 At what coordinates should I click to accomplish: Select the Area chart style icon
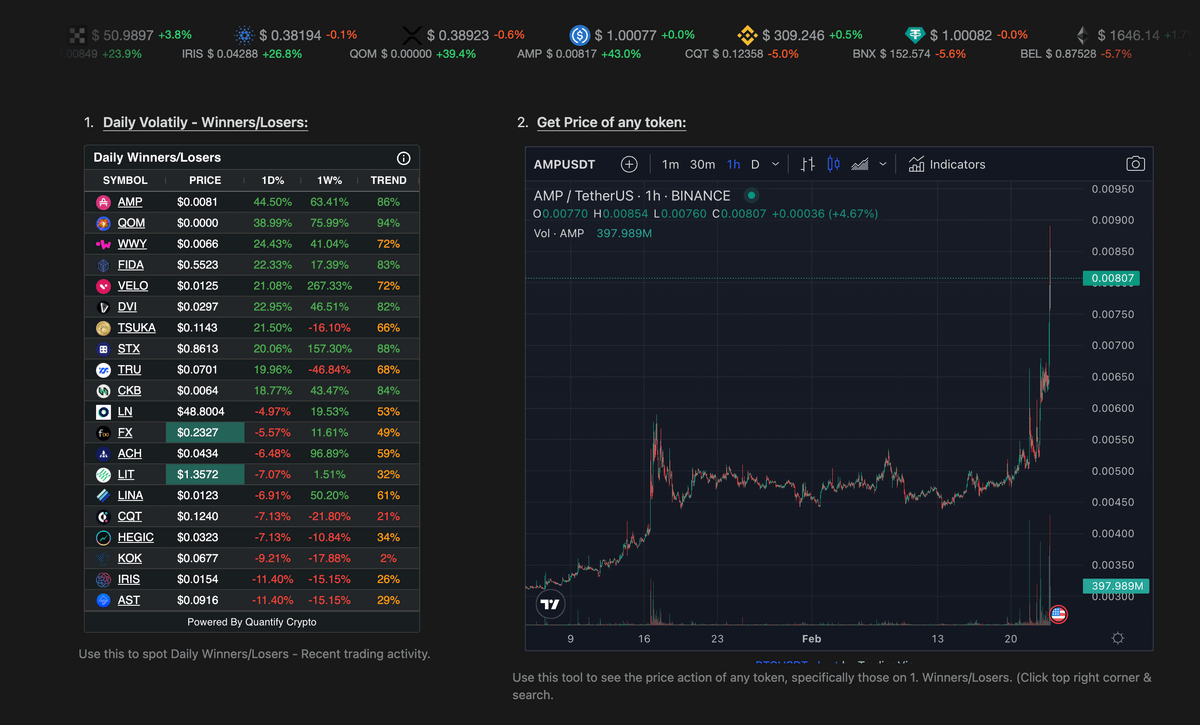[x=859, y=164]
